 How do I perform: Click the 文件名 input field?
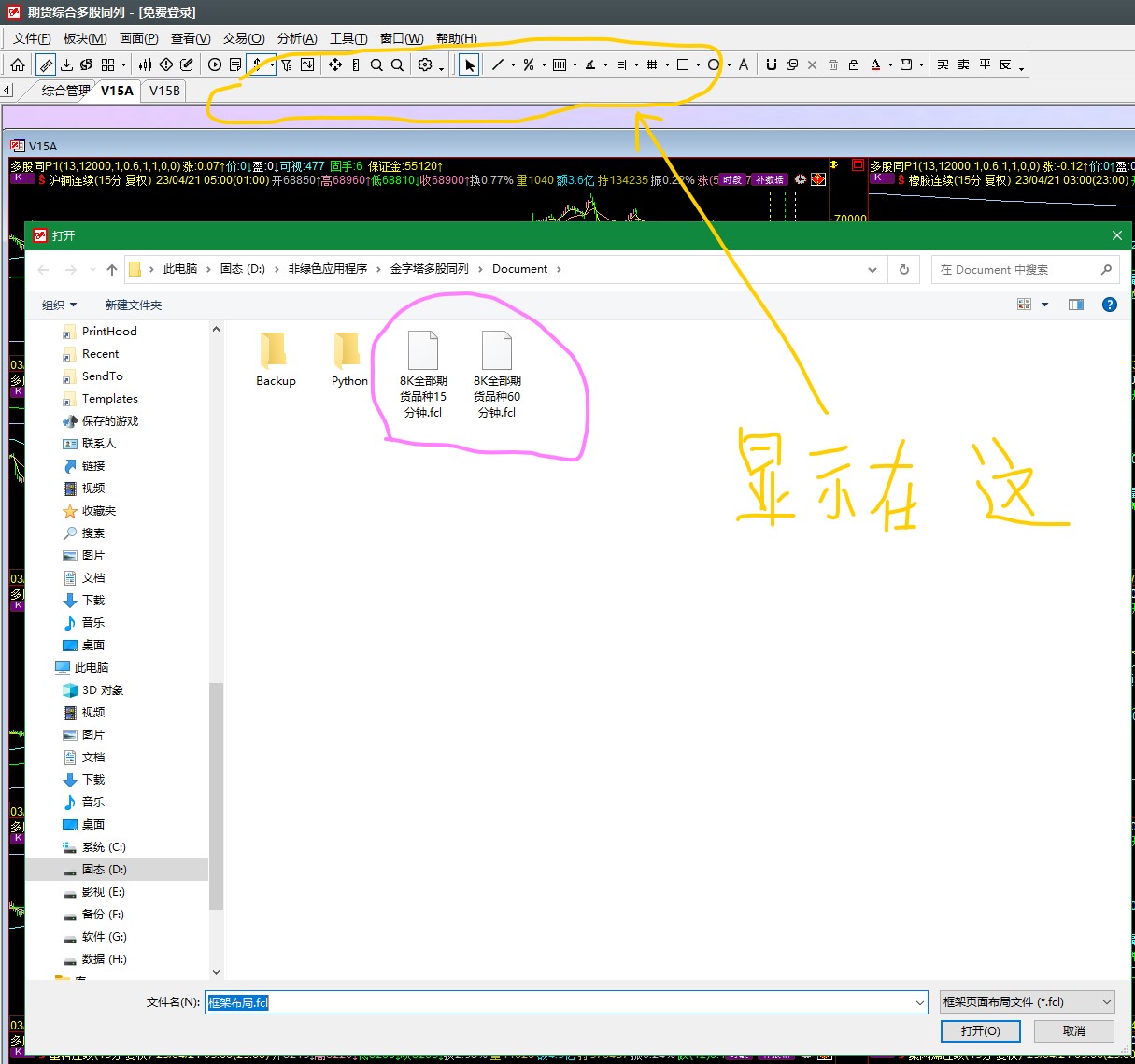tap(559, 1002)
